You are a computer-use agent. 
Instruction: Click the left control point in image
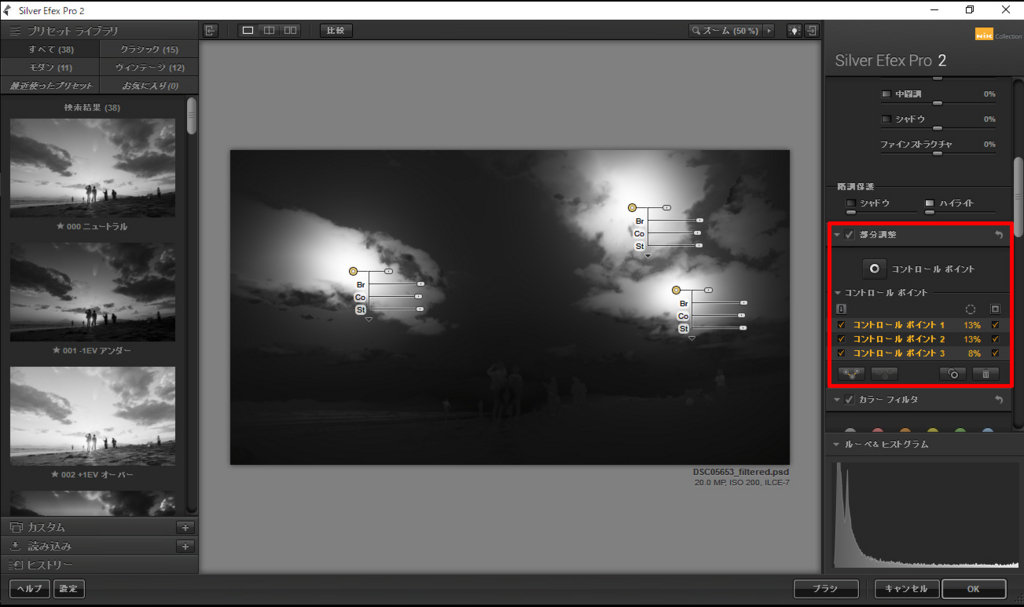353,271
